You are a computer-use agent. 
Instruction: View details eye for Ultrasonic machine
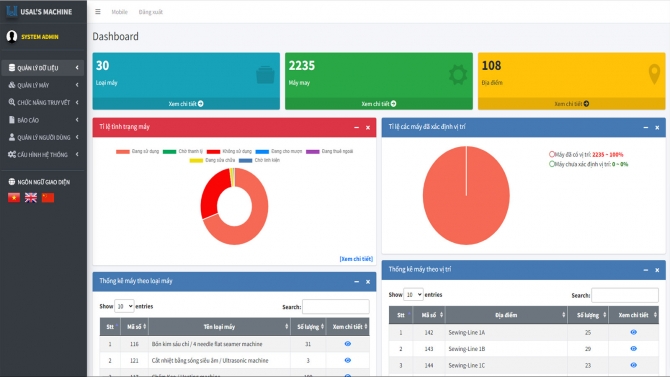pos(347,360)
